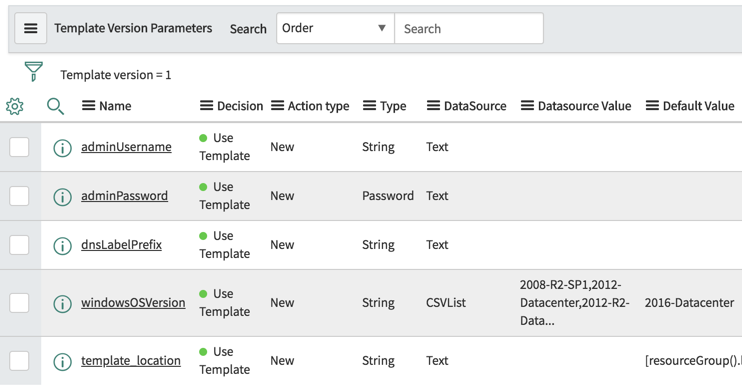Sort by the Name column header
The width and height of the screenshot is (742, 385).
[x=115, y=106]
